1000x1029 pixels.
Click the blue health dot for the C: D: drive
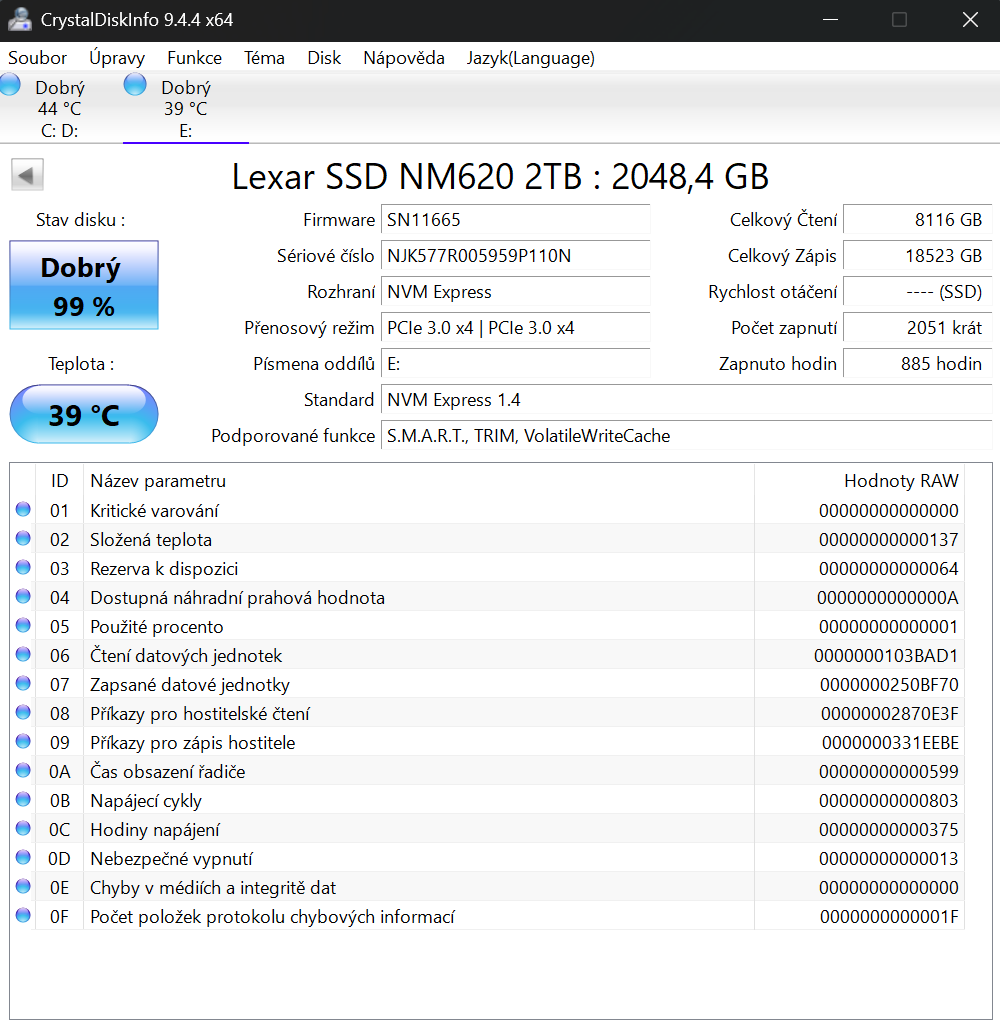tap(10, 84)
